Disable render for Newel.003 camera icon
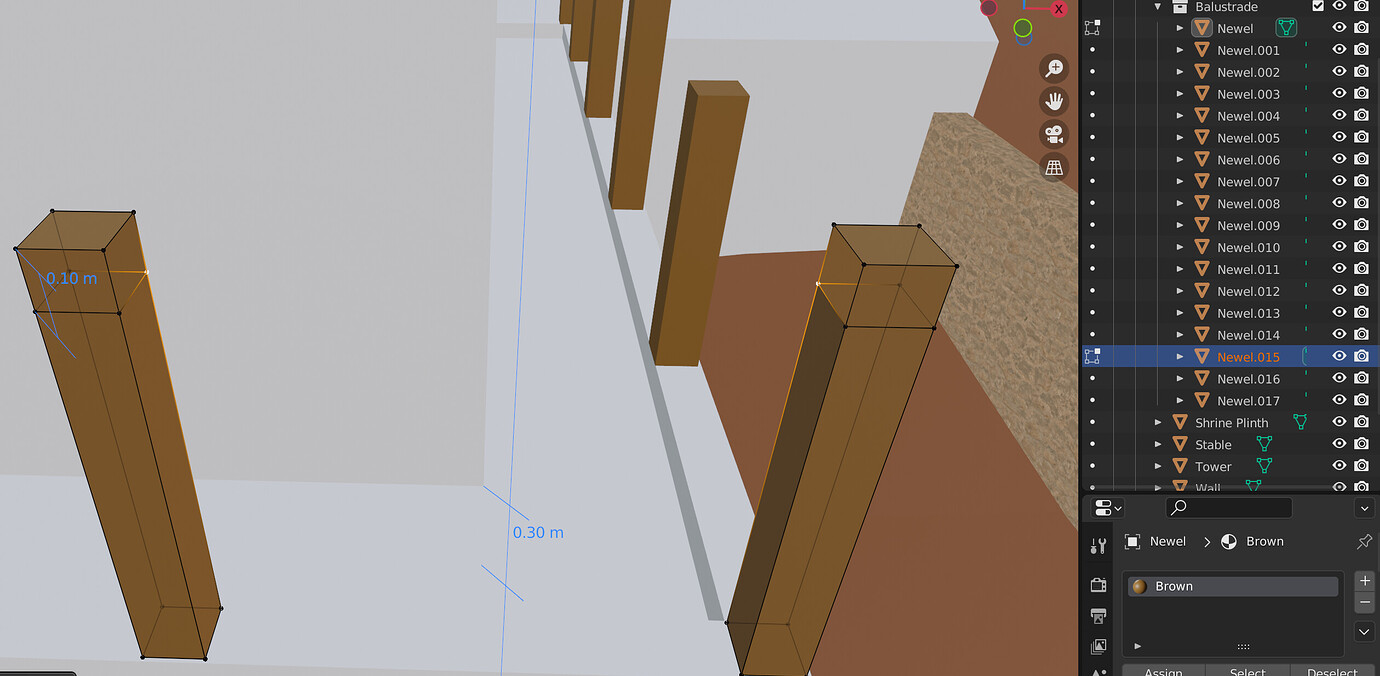1380x676 pixels. tap(1361, 94)
